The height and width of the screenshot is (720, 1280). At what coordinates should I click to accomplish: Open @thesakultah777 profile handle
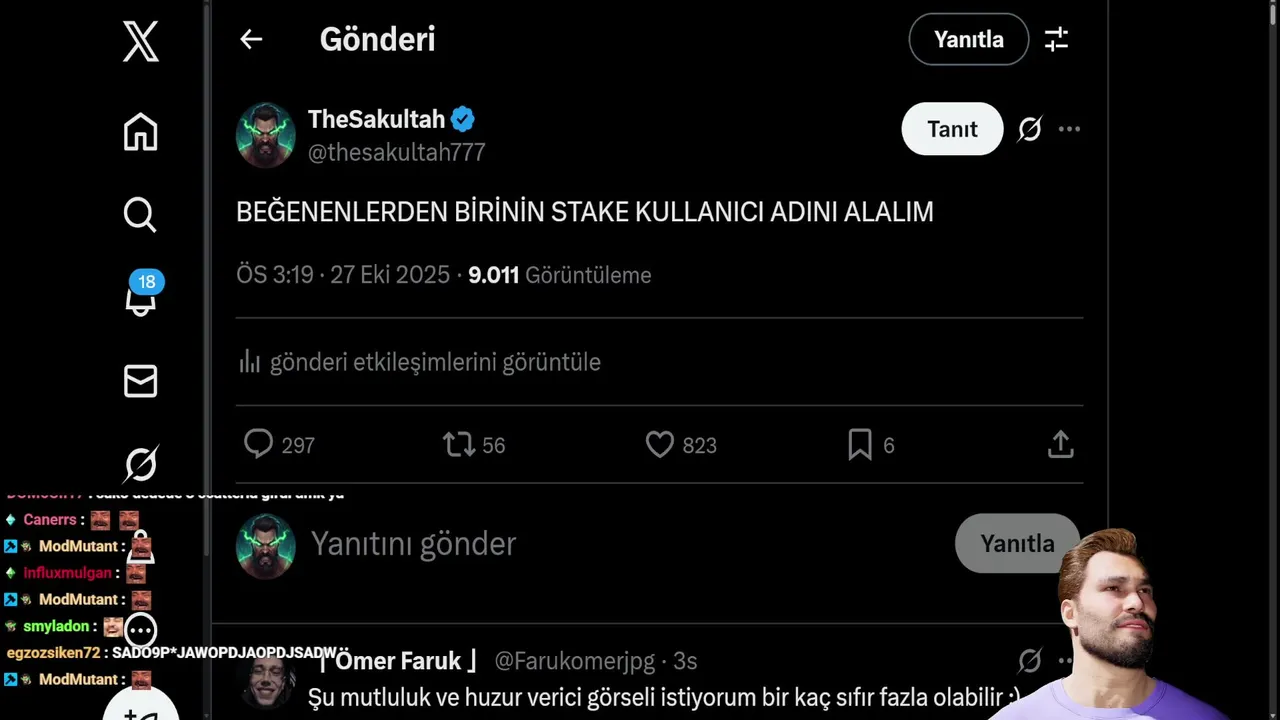click(x=396, y=152)
